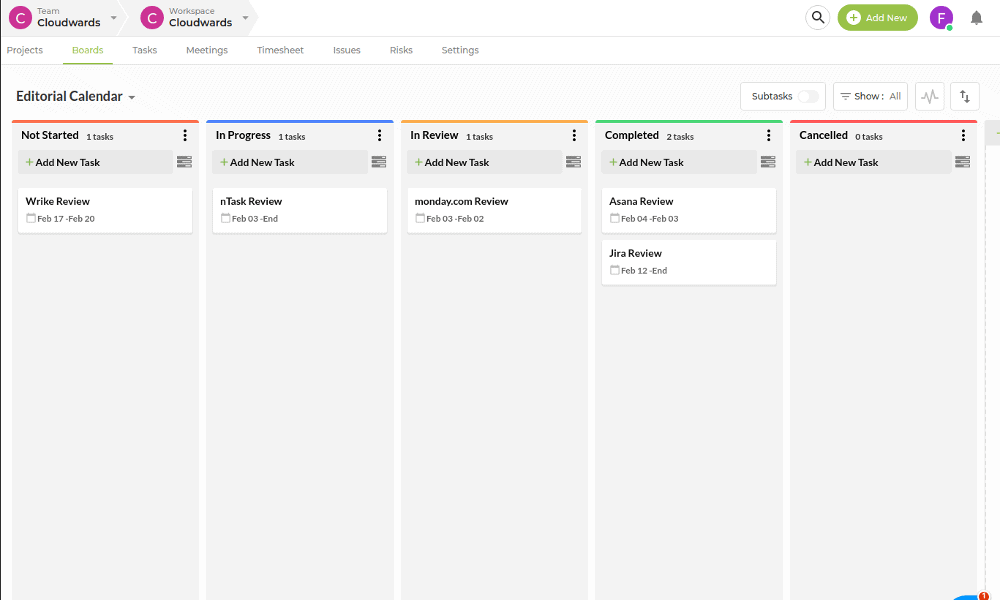Click template list icon in Completed column

click(x=768, y=162)
